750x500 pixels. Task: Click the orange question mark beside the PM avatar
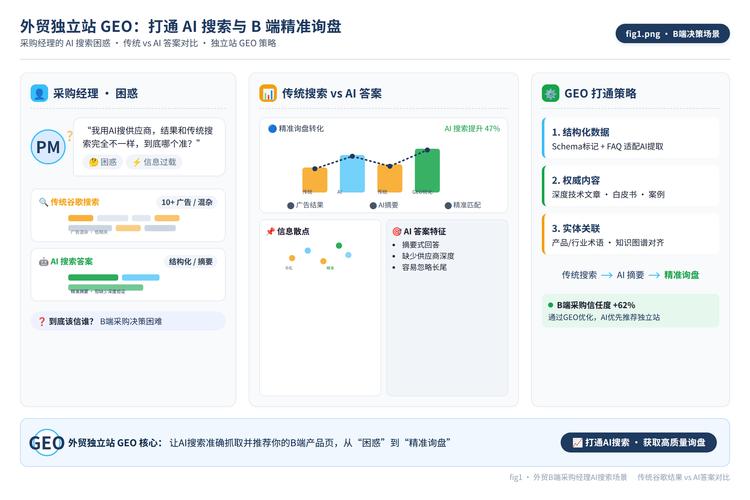70,135
